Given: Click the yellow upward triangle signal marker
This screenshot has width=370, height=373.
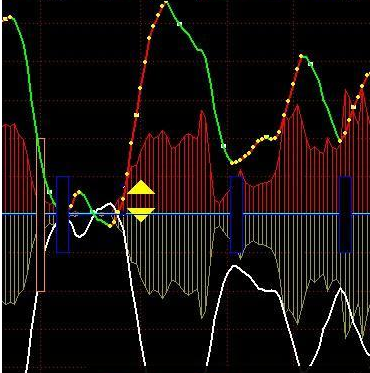Looking at the screenshot, I should point(141,187).
